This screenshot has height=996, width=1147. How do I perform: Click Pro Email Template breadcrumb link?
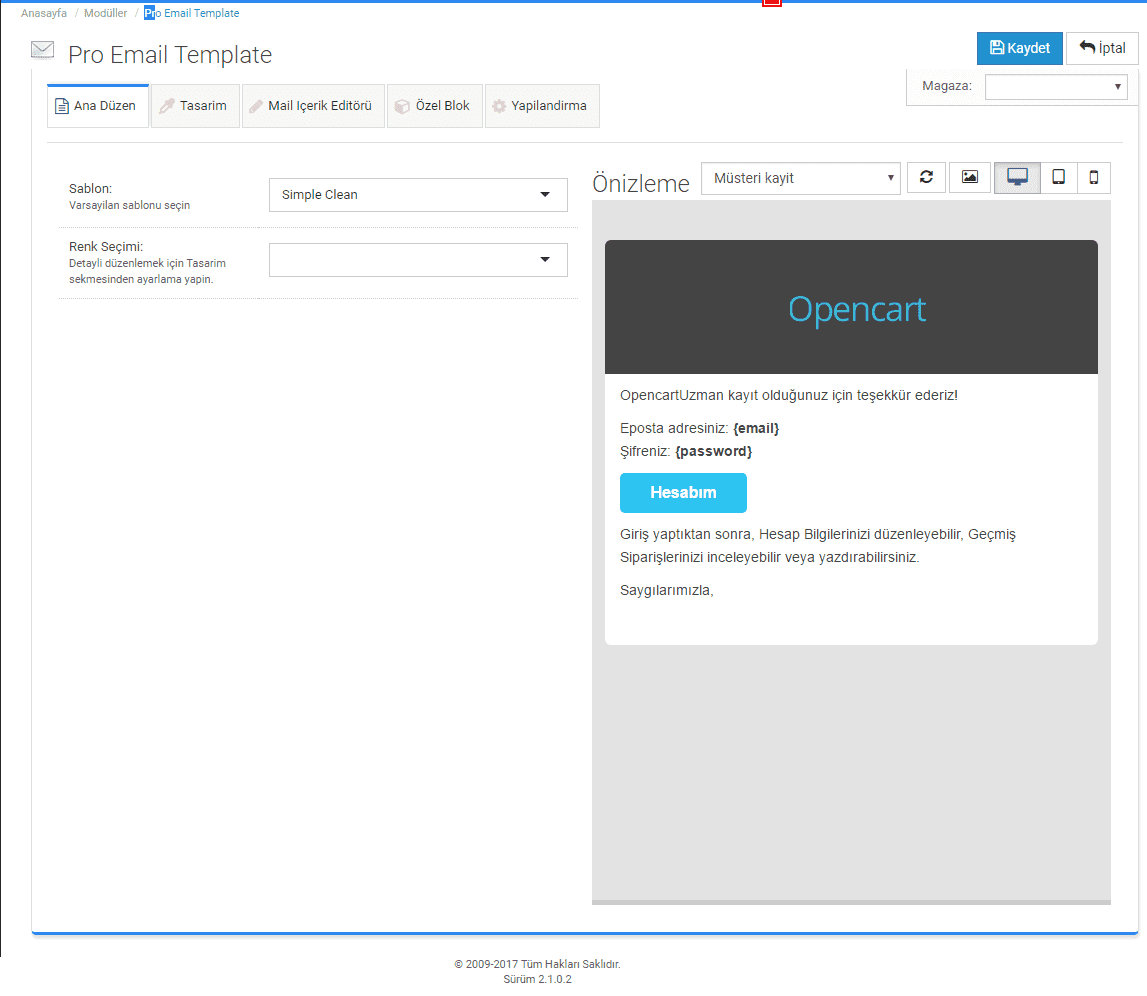point(192,13)
